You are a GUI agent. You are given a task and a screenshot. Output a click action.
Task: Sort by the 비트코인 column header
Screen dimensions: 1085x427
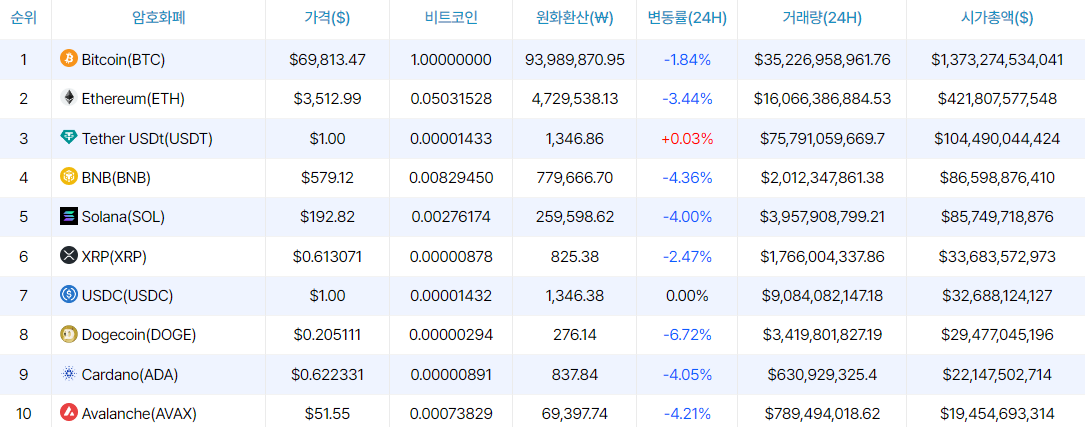point(451,18)
